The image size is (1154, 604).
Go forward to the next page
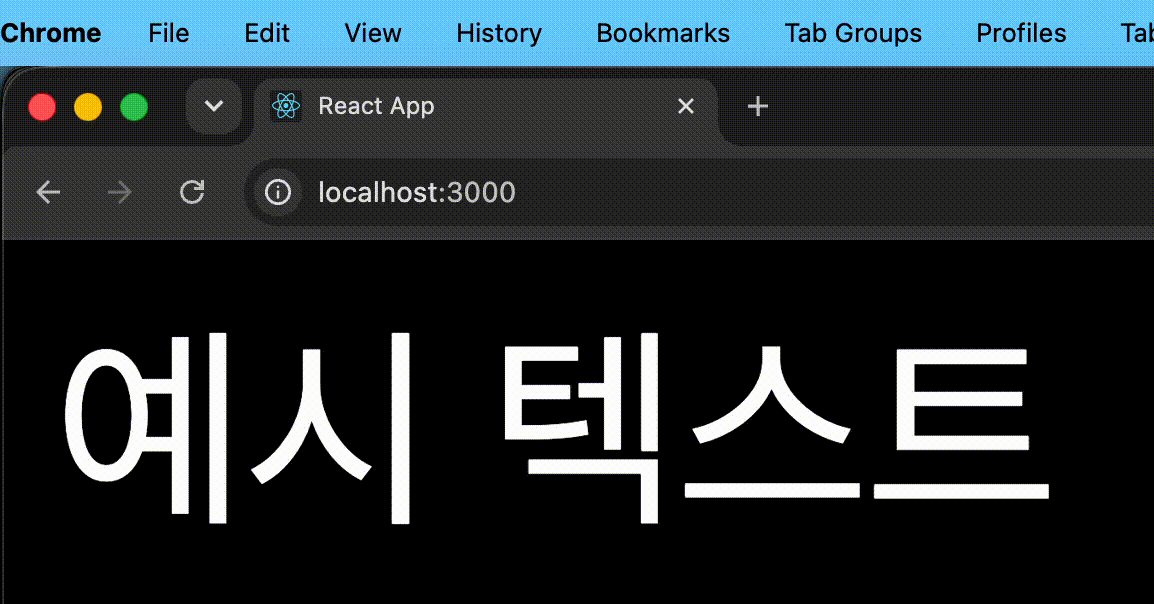(119, 193)
